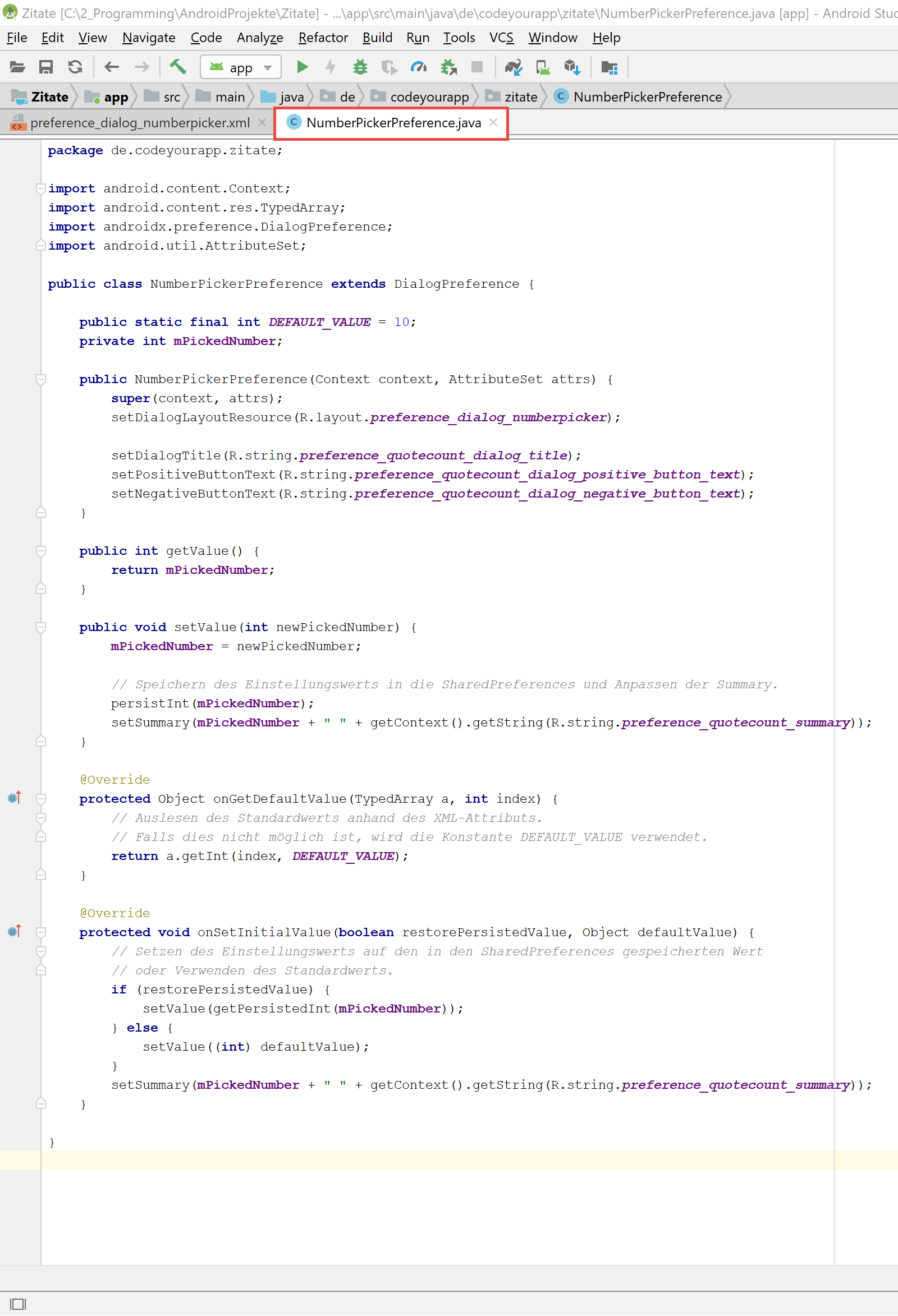Open the SDK Manager icon
Image resolution: width=898 pixels, height=1316 pixels.
572,67
